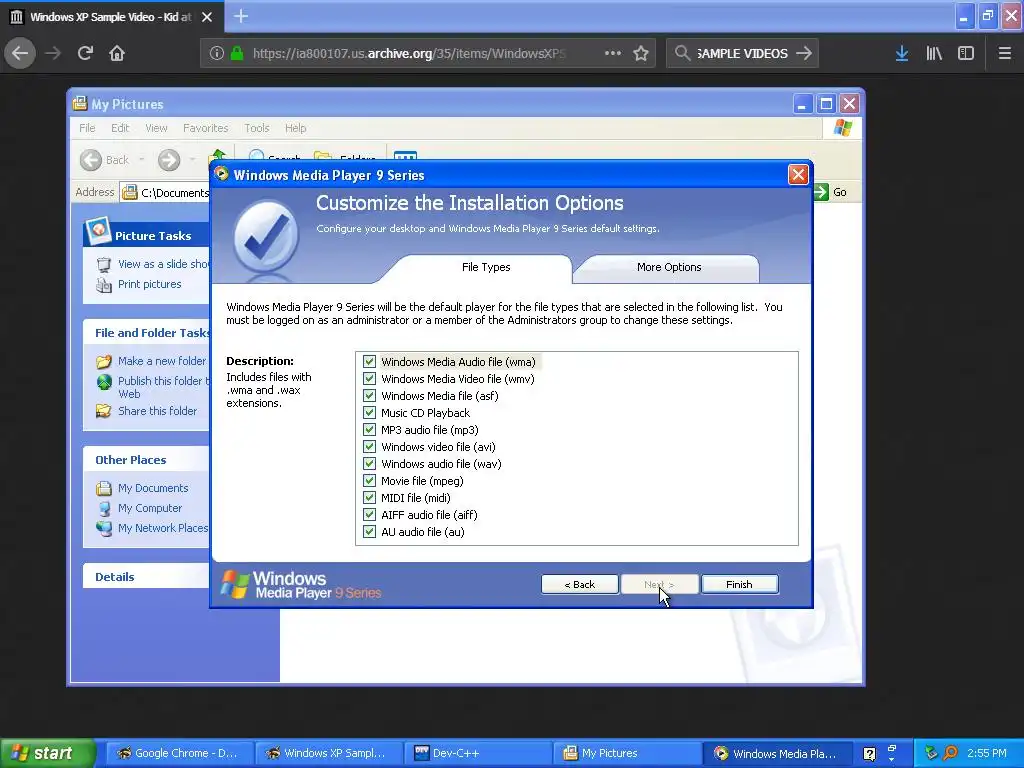Click the search arrow in SAMPLE VIDEOS box
The height and width of the screenshot is (768, 1024).
[x=804, y=54]
